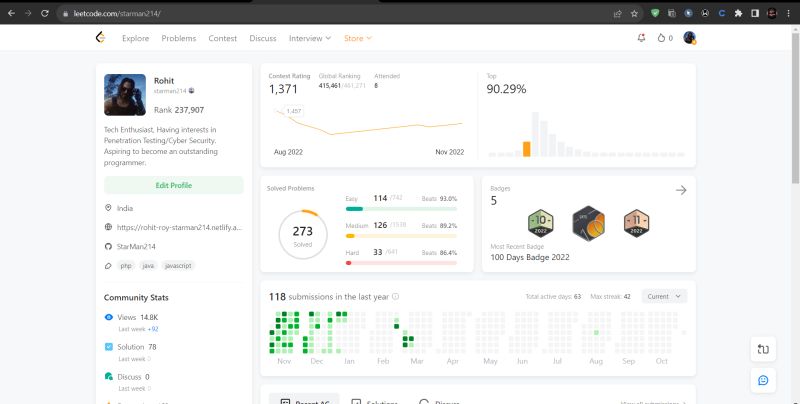Open Explore in the navigation bar
Viewport: 800px width, 404px height.
(x=135, y=38)
